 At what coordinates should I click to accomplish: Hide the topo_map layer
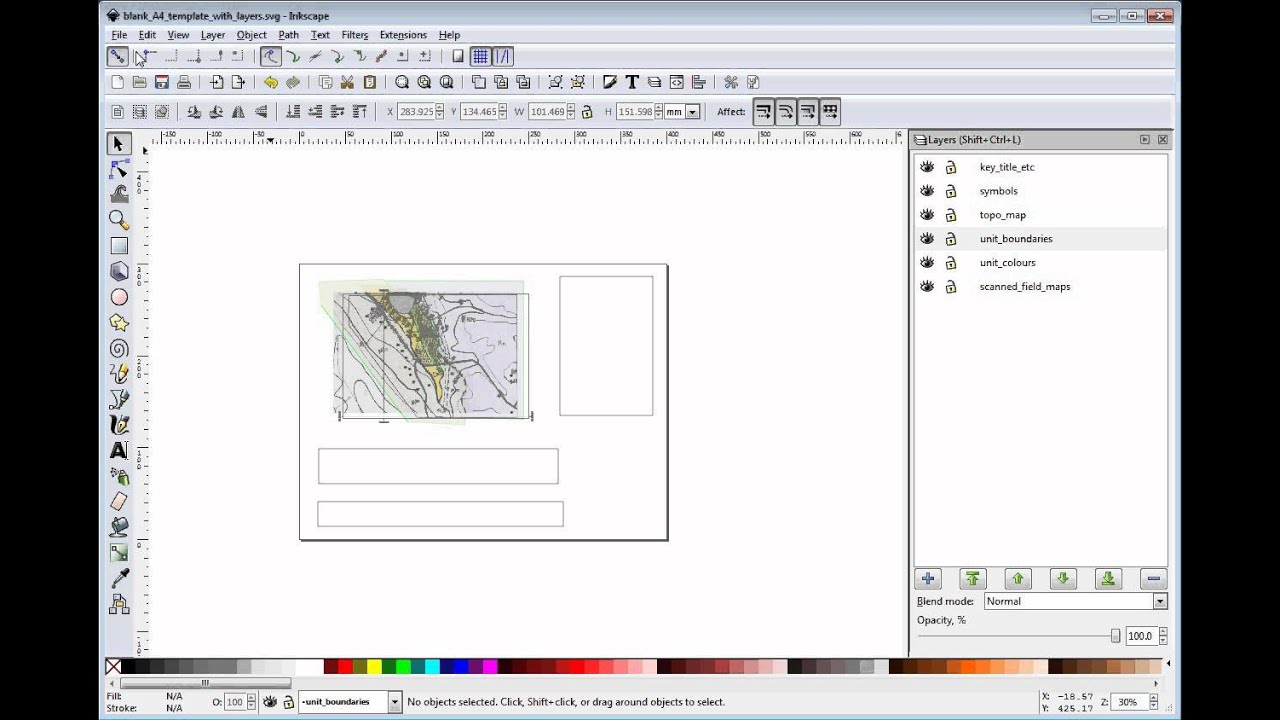pos(927,215)
